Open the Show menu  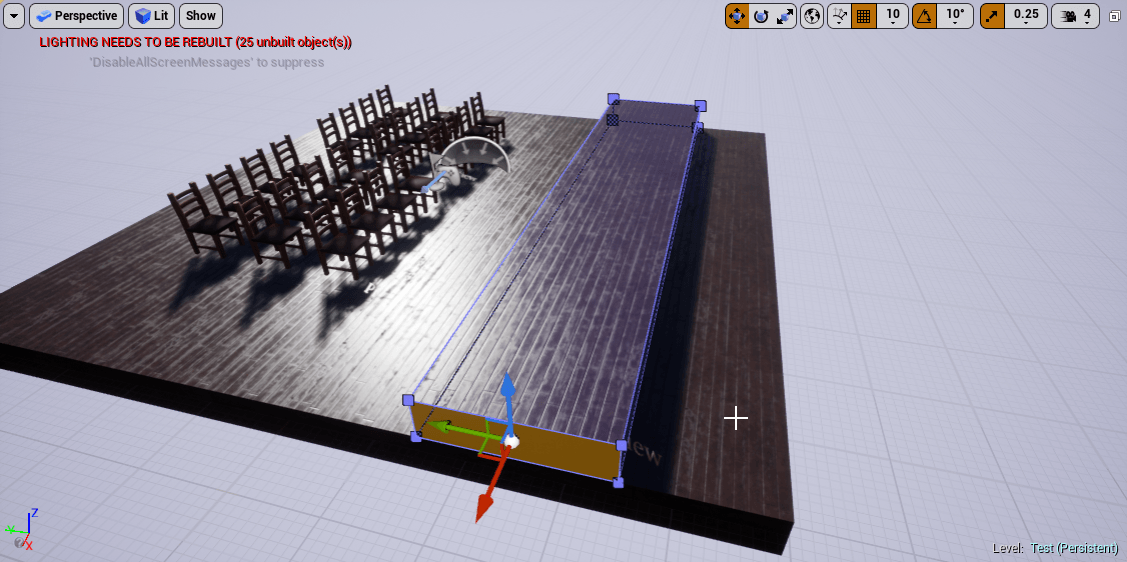pos(201,16)
